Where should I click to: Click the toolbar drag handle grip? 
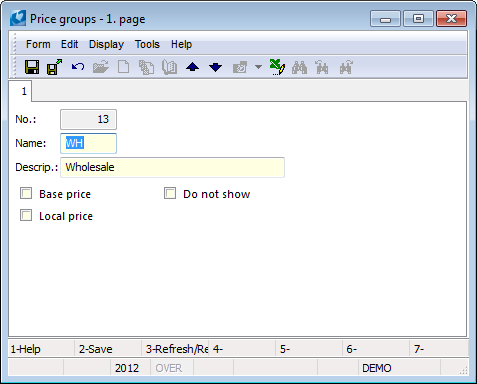point(14,67)
